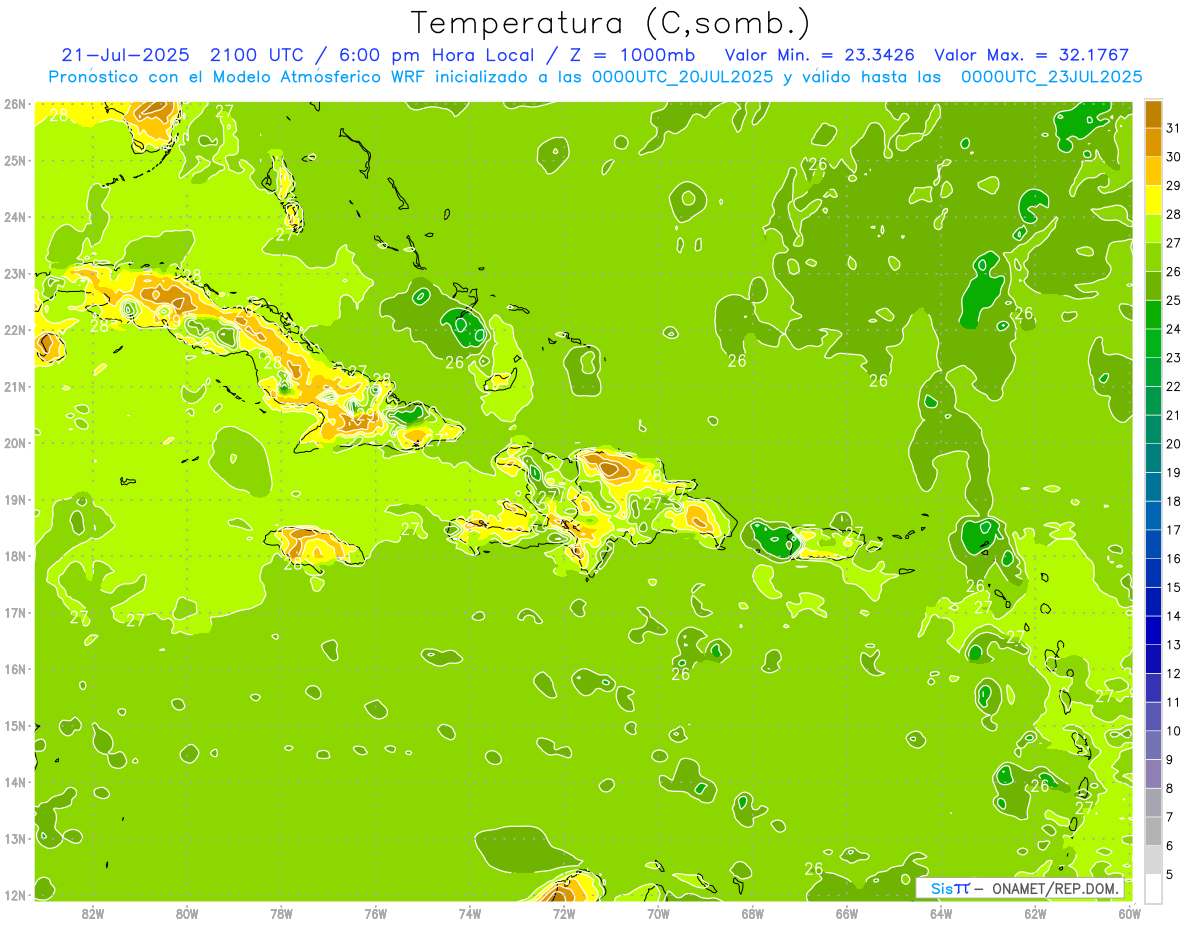
Task: Click the 25N latitude axis label
Action: pos(15,160)
